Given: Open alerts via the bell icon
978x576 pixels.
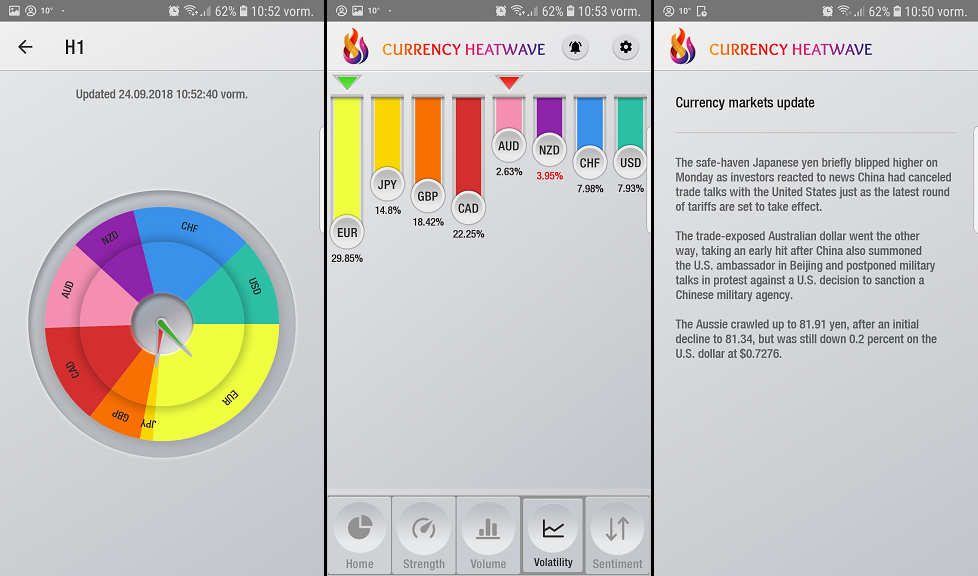Looking at the screenshot, I should [x=575, y=47].
